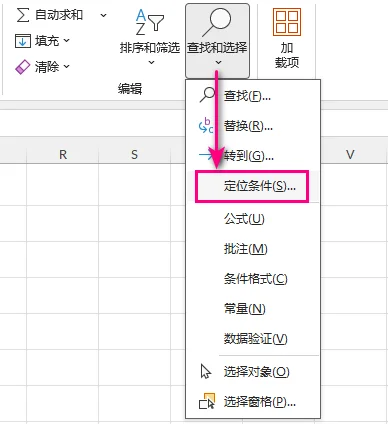Open the 自动求和 dropdown arrow
Image resolution: width=388 pixels, height=424 pixels.
point(104,15)
